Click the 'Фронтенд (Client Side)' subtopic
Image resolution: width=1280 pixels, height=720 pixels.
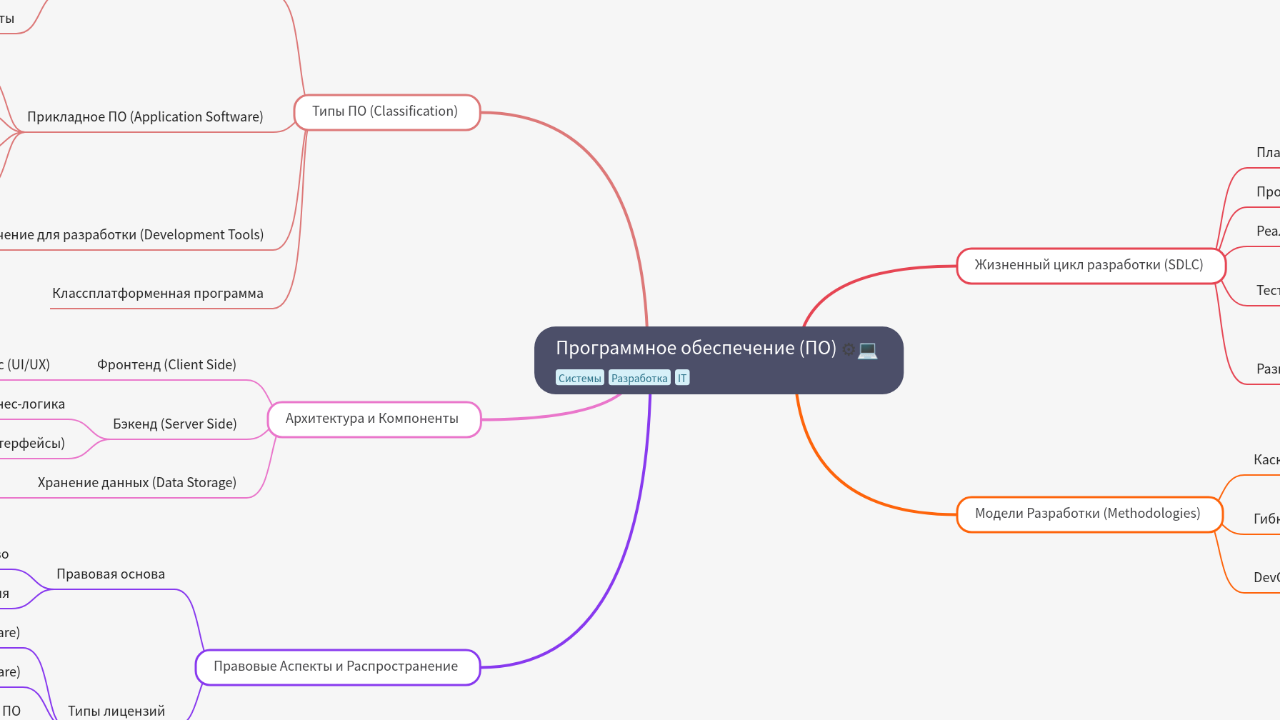pyautogui.click(x=167, y=365)
